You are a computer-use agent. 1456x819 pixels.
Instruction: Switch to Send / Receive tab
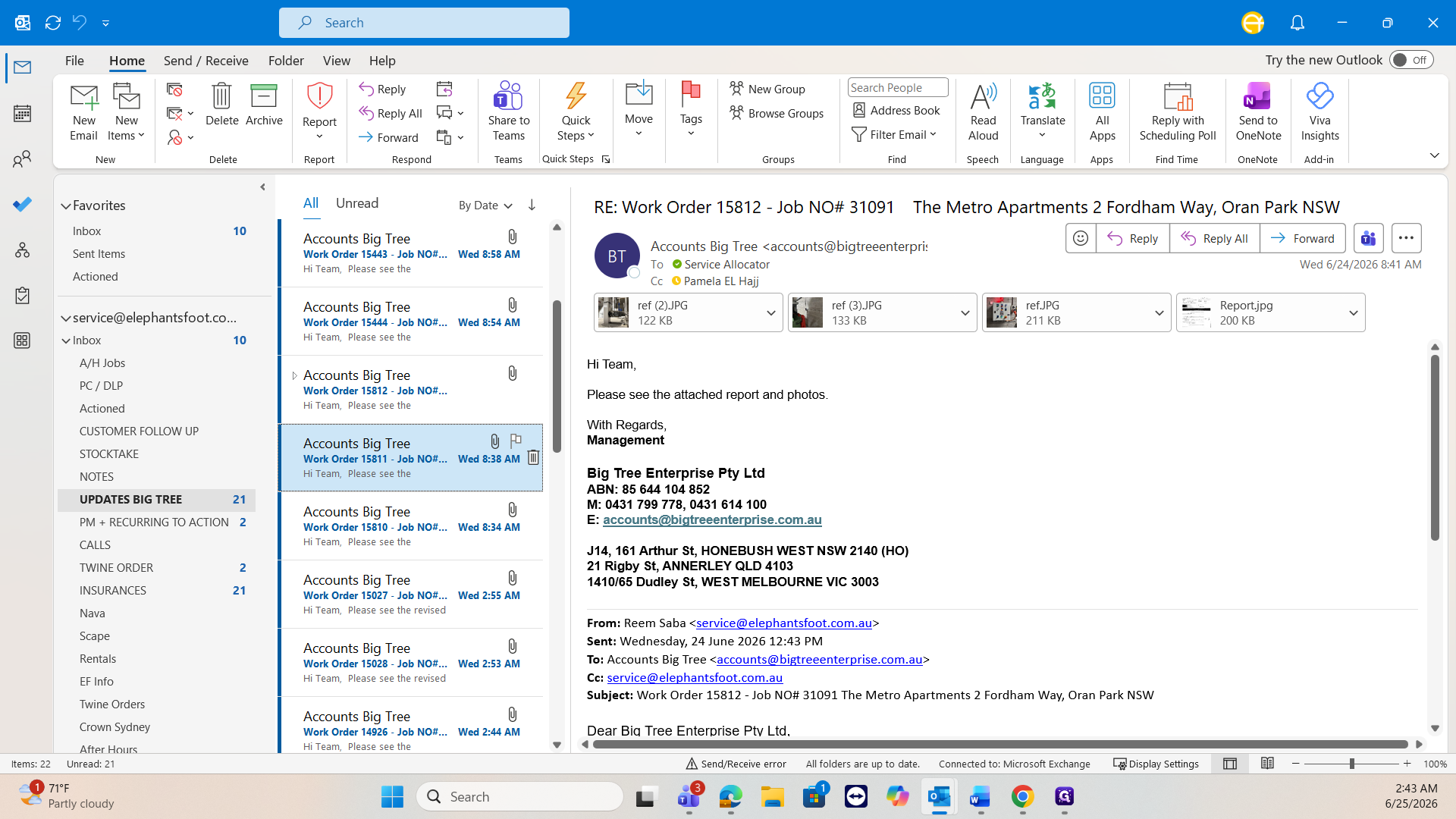click(206, 61)
